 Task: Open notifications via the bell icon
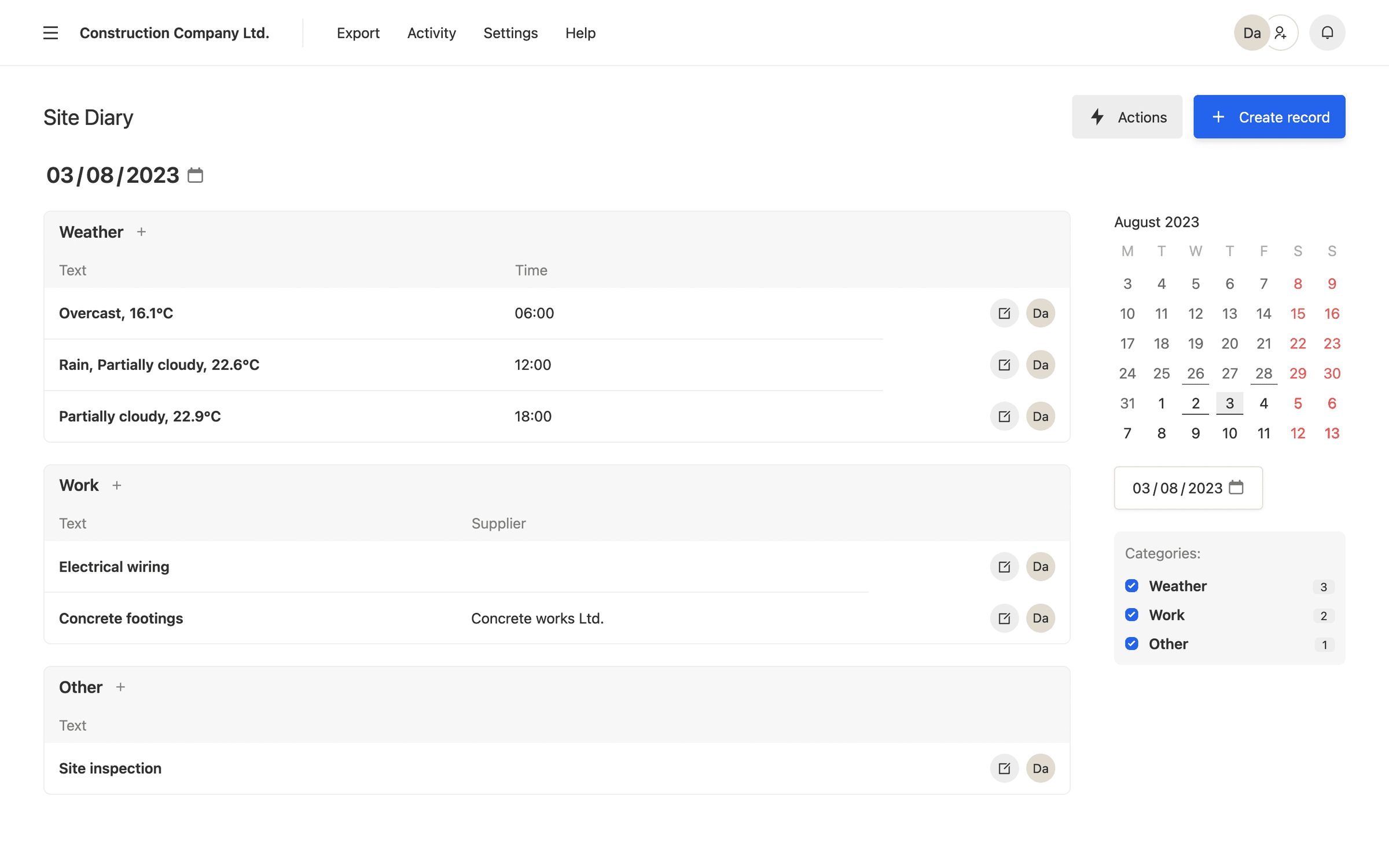(x=1326, y=32)
